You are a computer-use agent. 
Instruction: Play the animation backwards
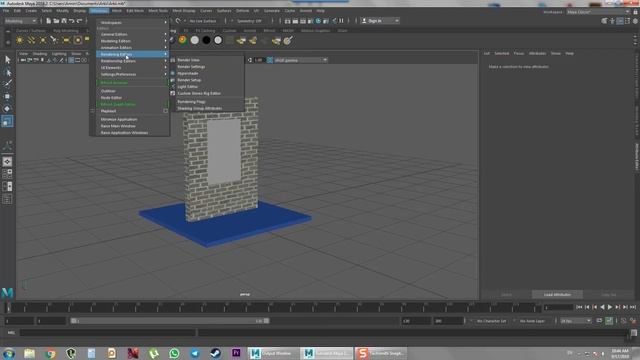coord(602,307)
